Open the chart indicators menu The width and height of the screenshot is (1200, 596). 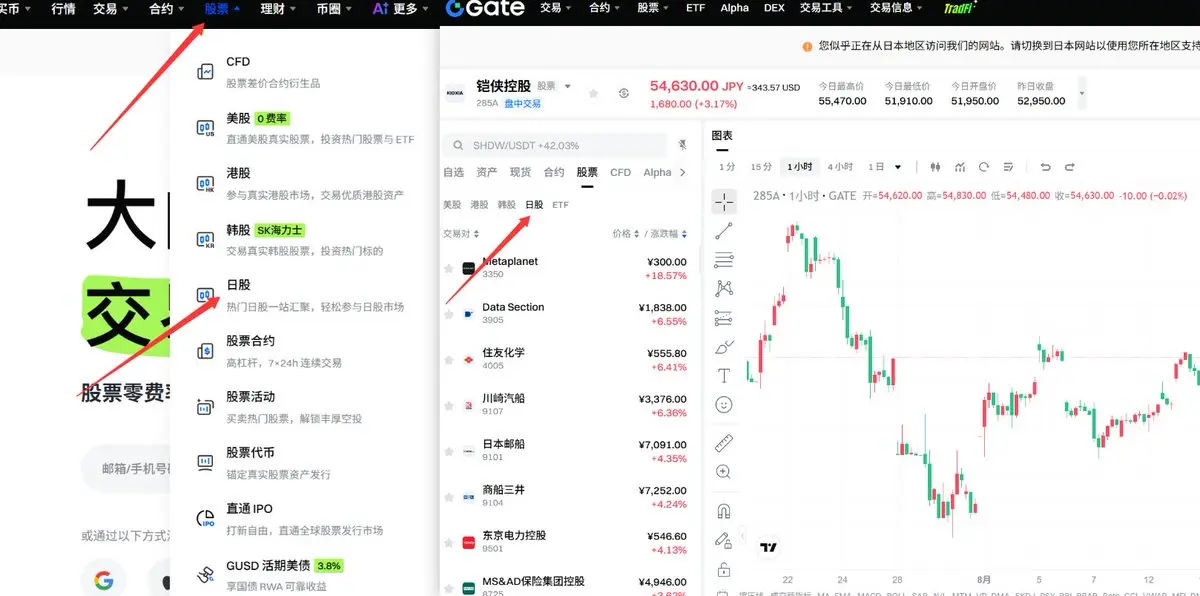(x=960, y=167)
